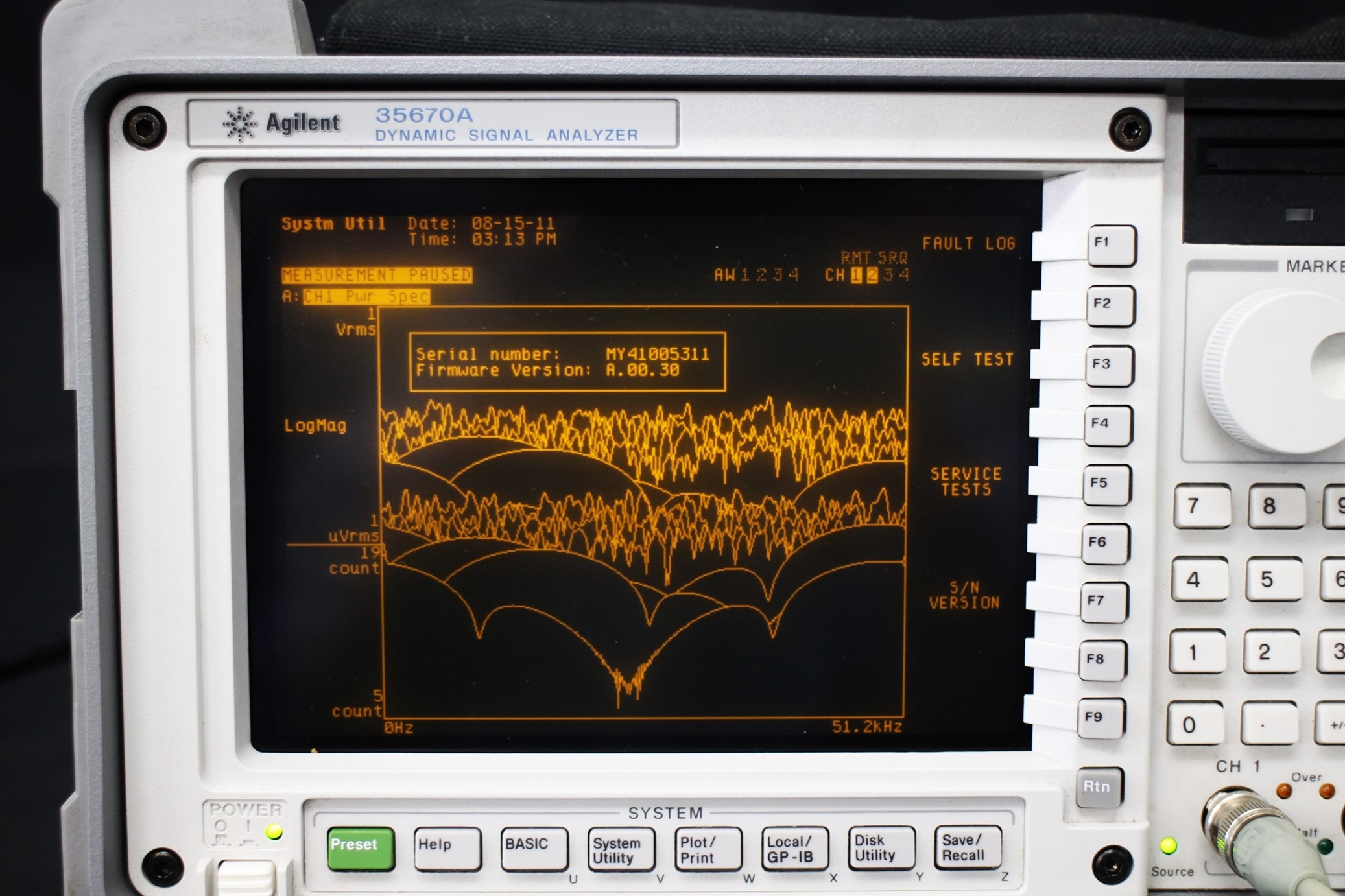Screen dimensions: 1345x896
Task: Click the green power indicator LED
Action: [x=274, y=832]
